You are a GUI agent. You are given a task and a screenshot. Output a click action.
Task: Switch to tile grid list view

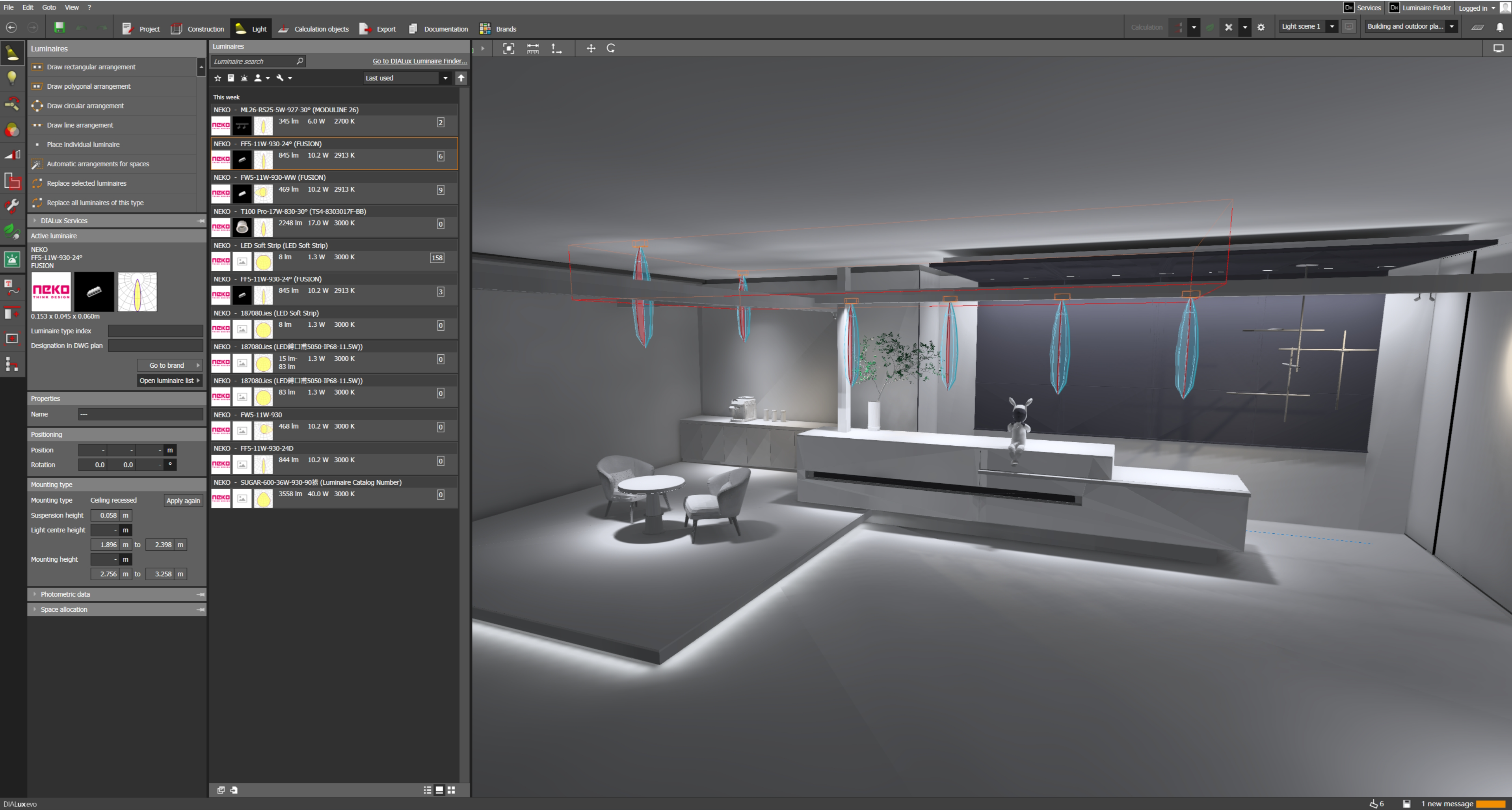click(x=451, y=790)
